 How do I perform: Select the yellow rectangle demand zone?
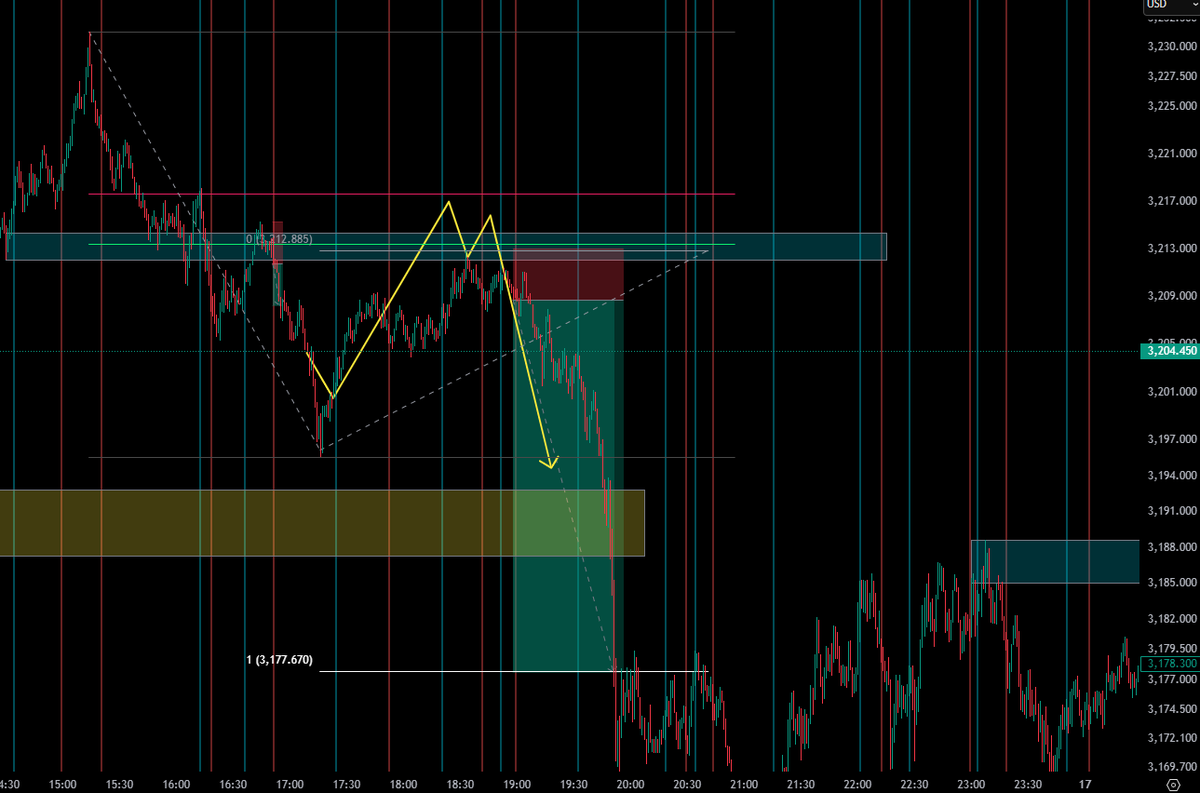(x=322, y=522)
